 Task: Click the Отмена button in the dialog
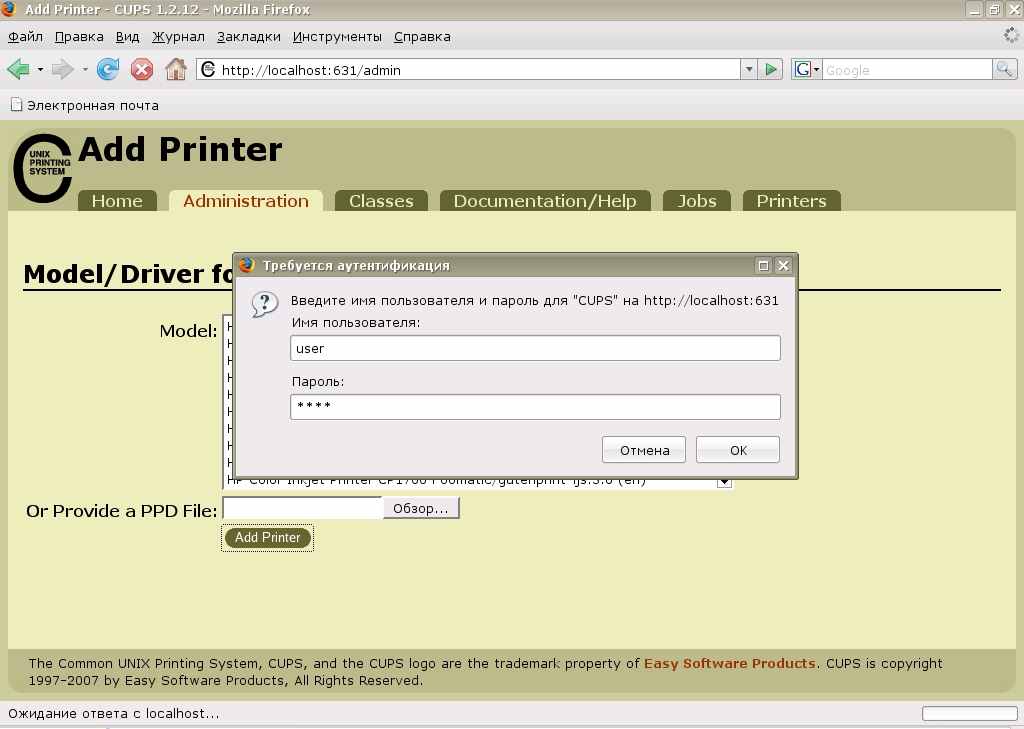644,450
